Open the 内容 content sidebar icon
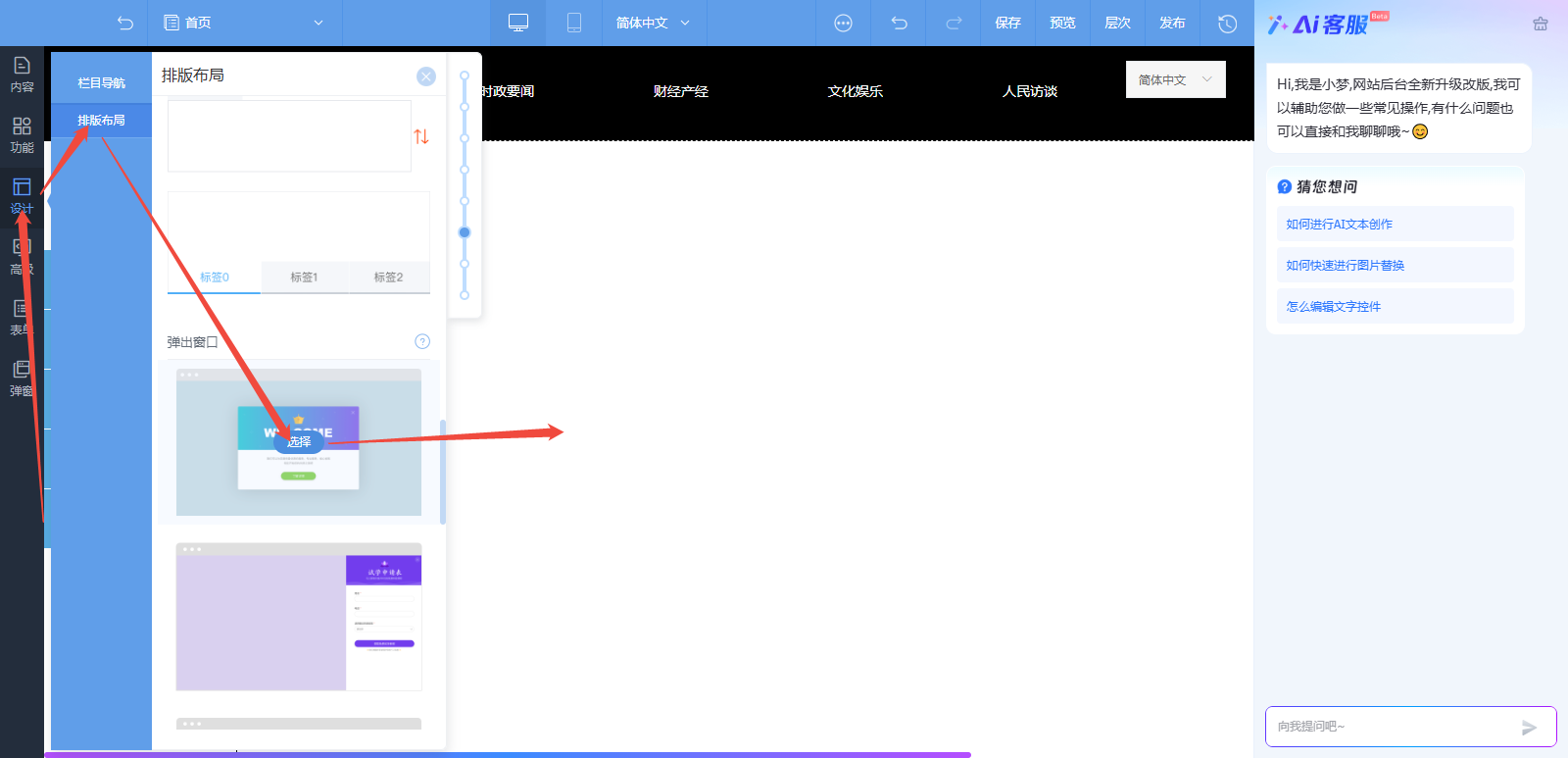 click(x=22, y=75)
